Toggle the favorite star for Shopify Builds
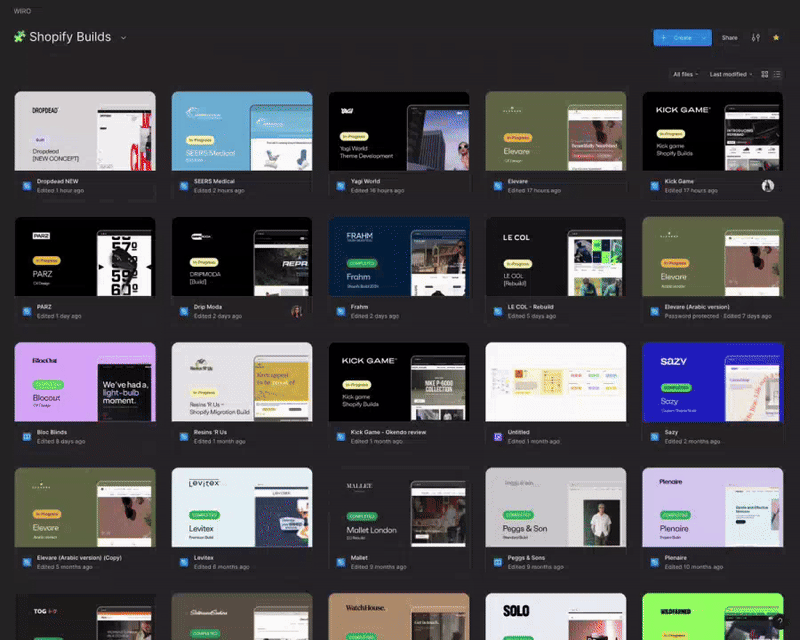800x640 pixels. (x=776, y=37)
